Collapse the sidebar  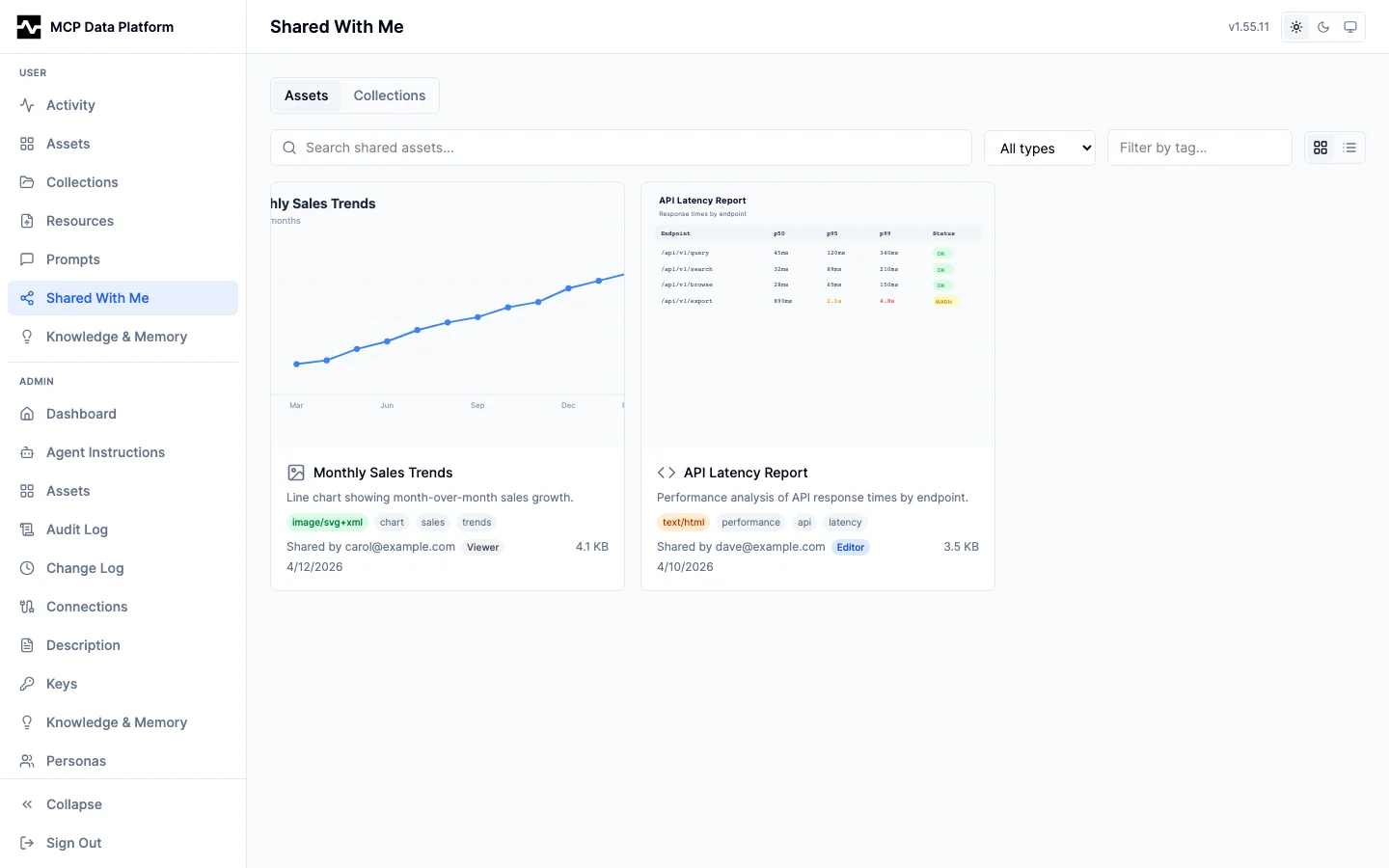[74, 804]
